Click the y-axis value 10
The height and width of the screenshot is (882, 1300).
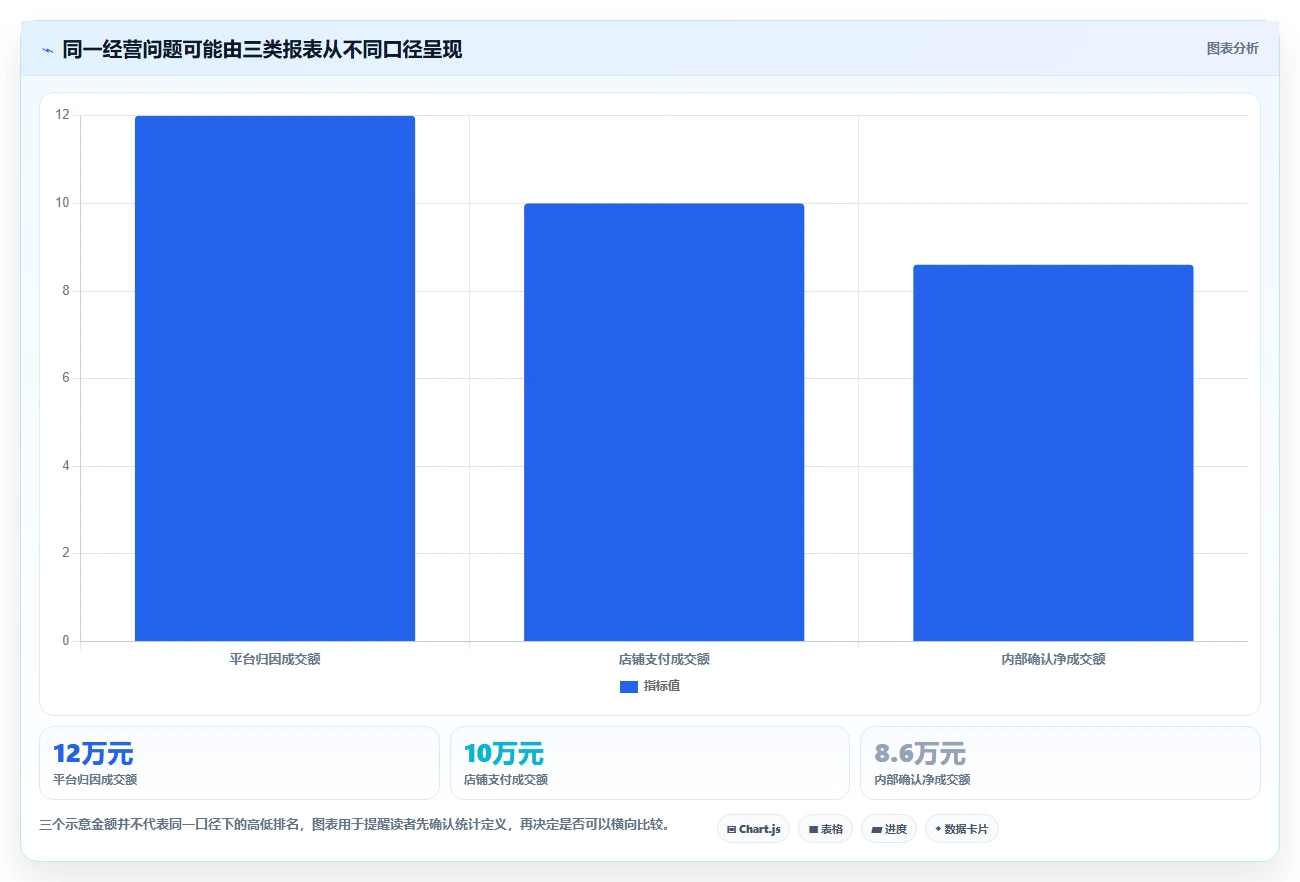[63, 203]
